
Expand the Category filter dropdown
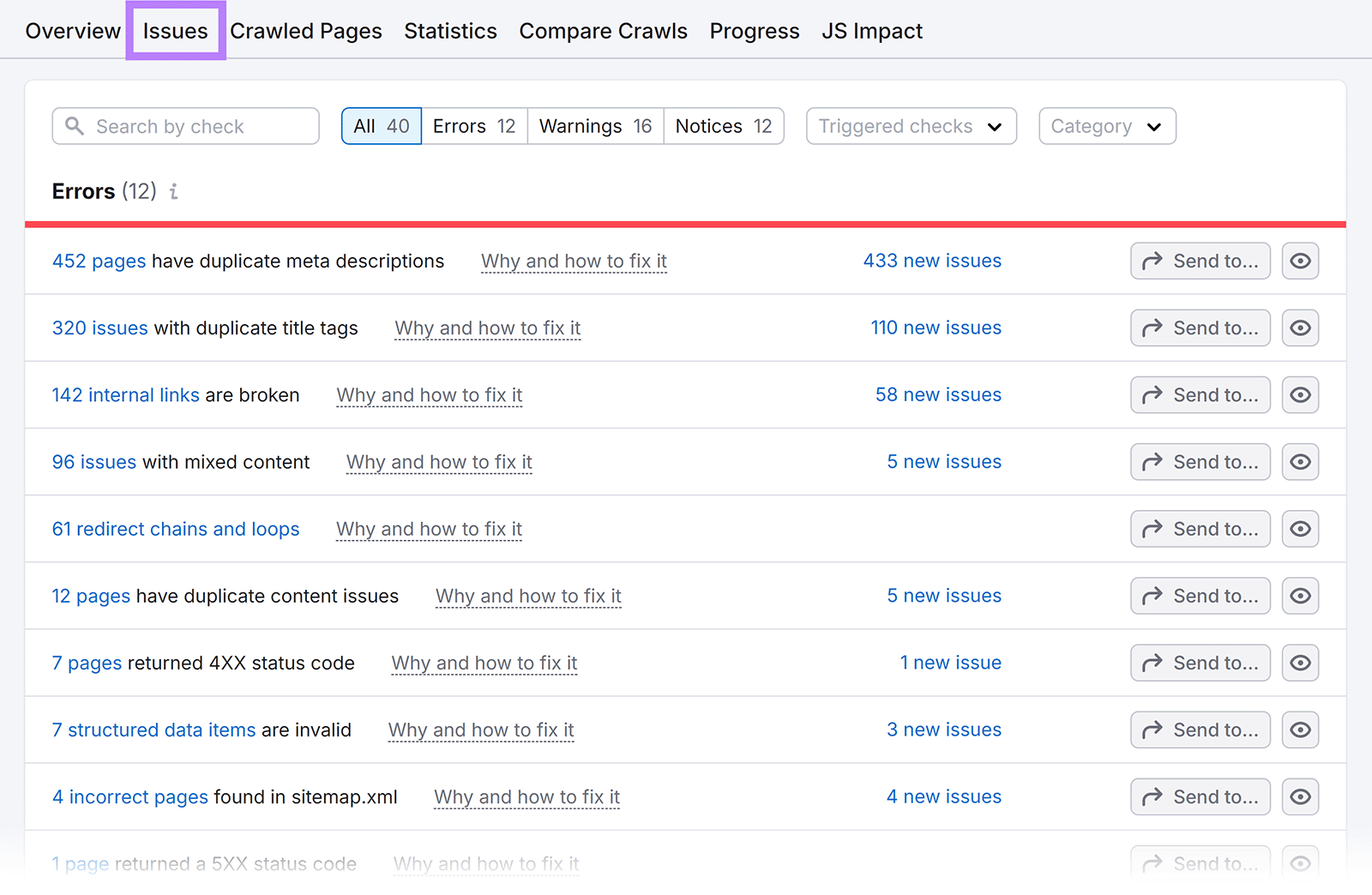(x=1106, y=126)
